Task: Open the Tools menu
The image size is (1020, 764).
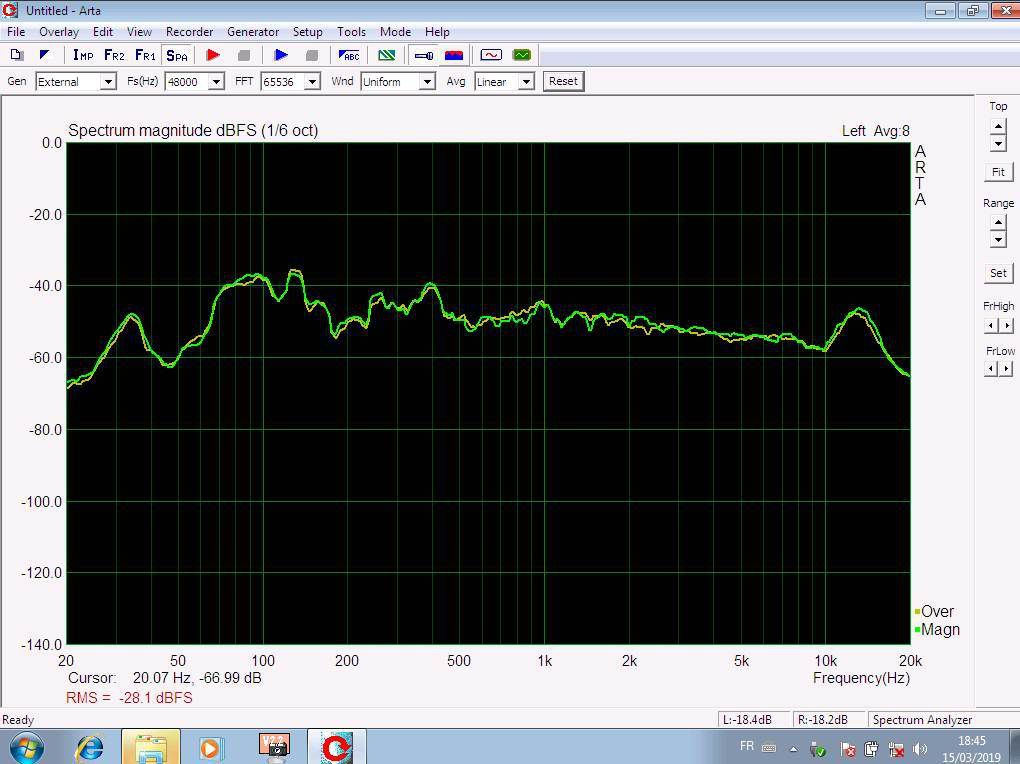Action: click(x=351, y=32)
